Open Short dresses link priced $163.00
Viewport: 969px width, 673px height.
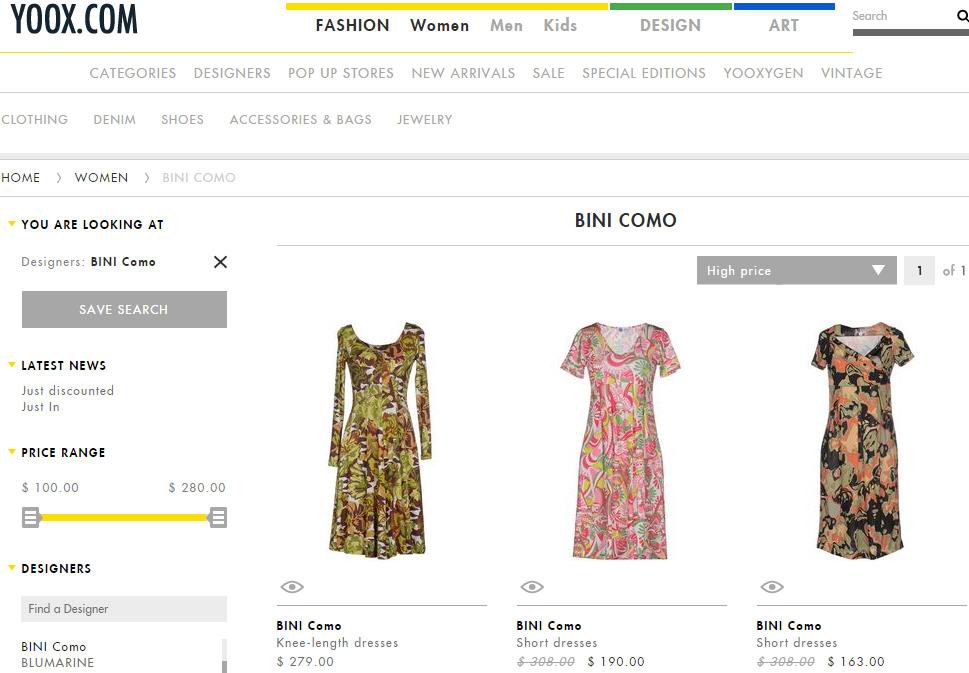click(797, 643)
